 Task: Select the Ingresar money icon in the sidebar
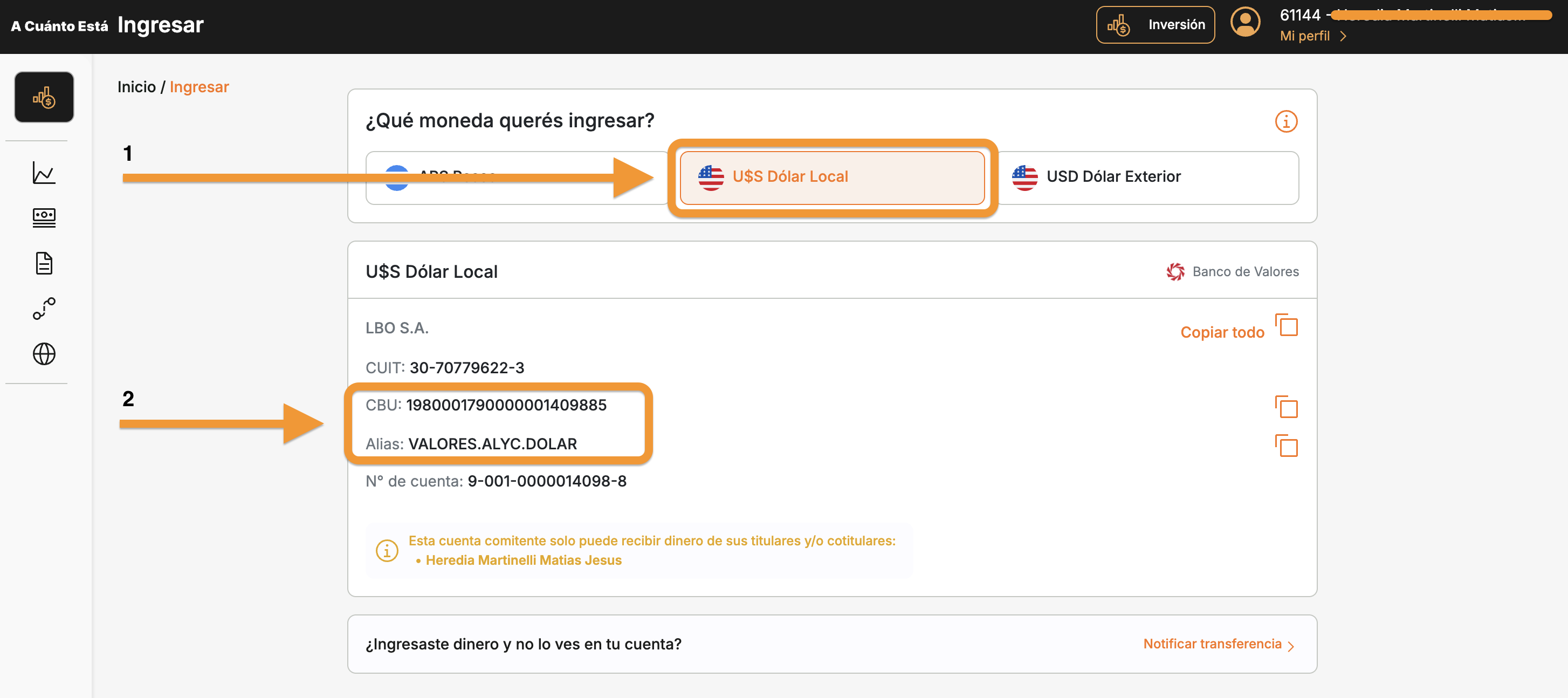click(x=43, y=96)
